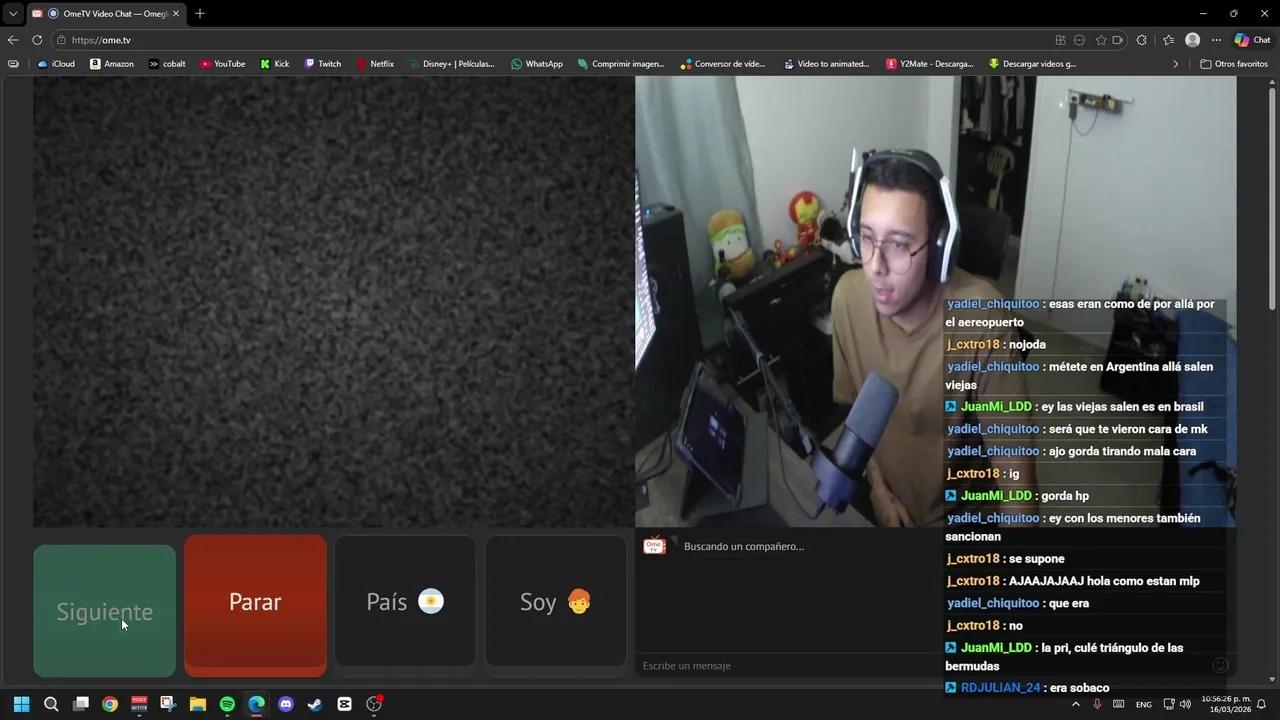Viewport: 1280px width, 720px height.
Task: Open Netflix bookmark
Action: 374,64
